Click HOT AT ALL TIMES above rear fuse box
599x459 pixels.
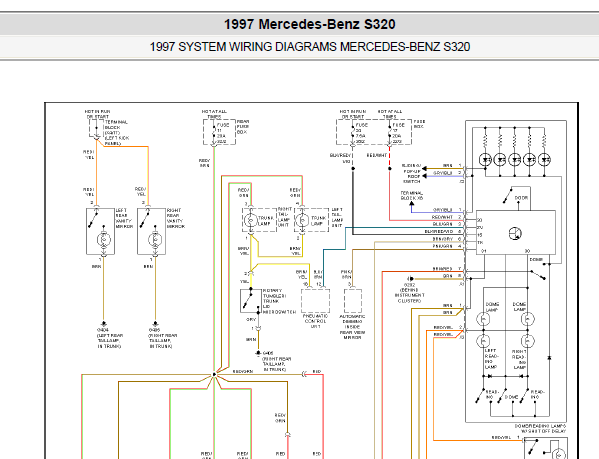click(214, 114)
